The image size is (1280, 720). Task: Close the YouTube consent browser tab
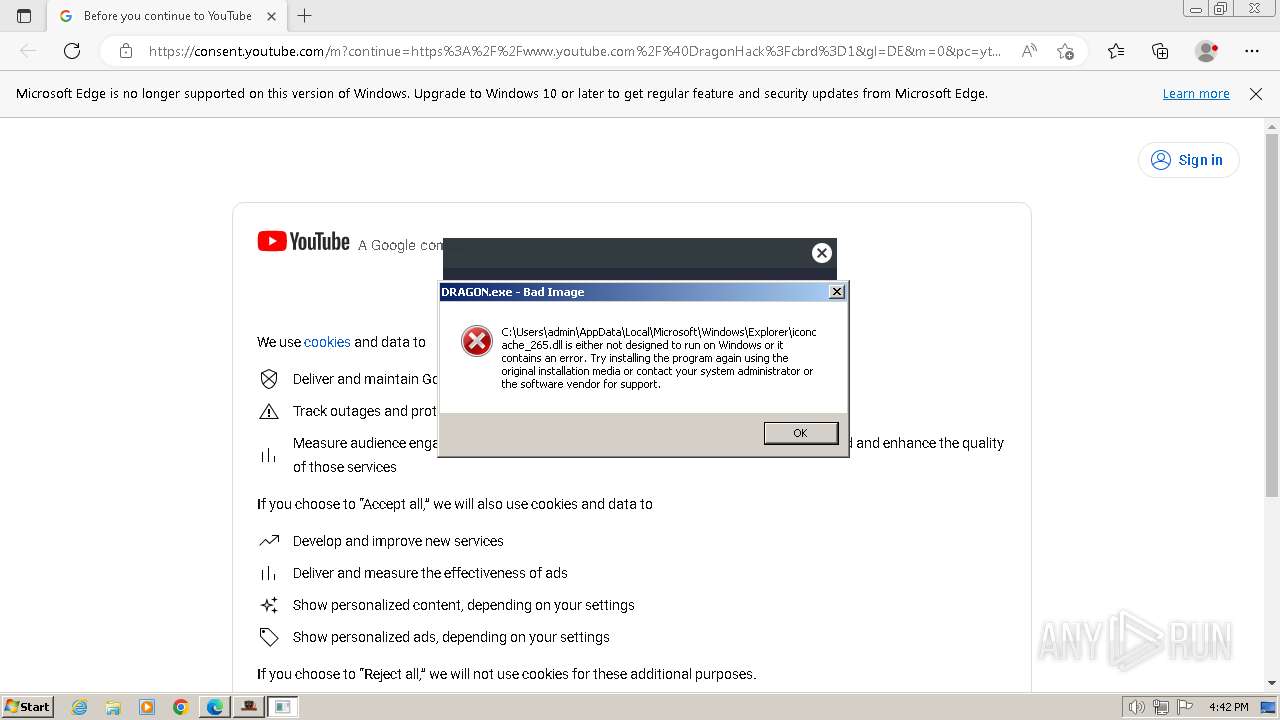(272, 16)
